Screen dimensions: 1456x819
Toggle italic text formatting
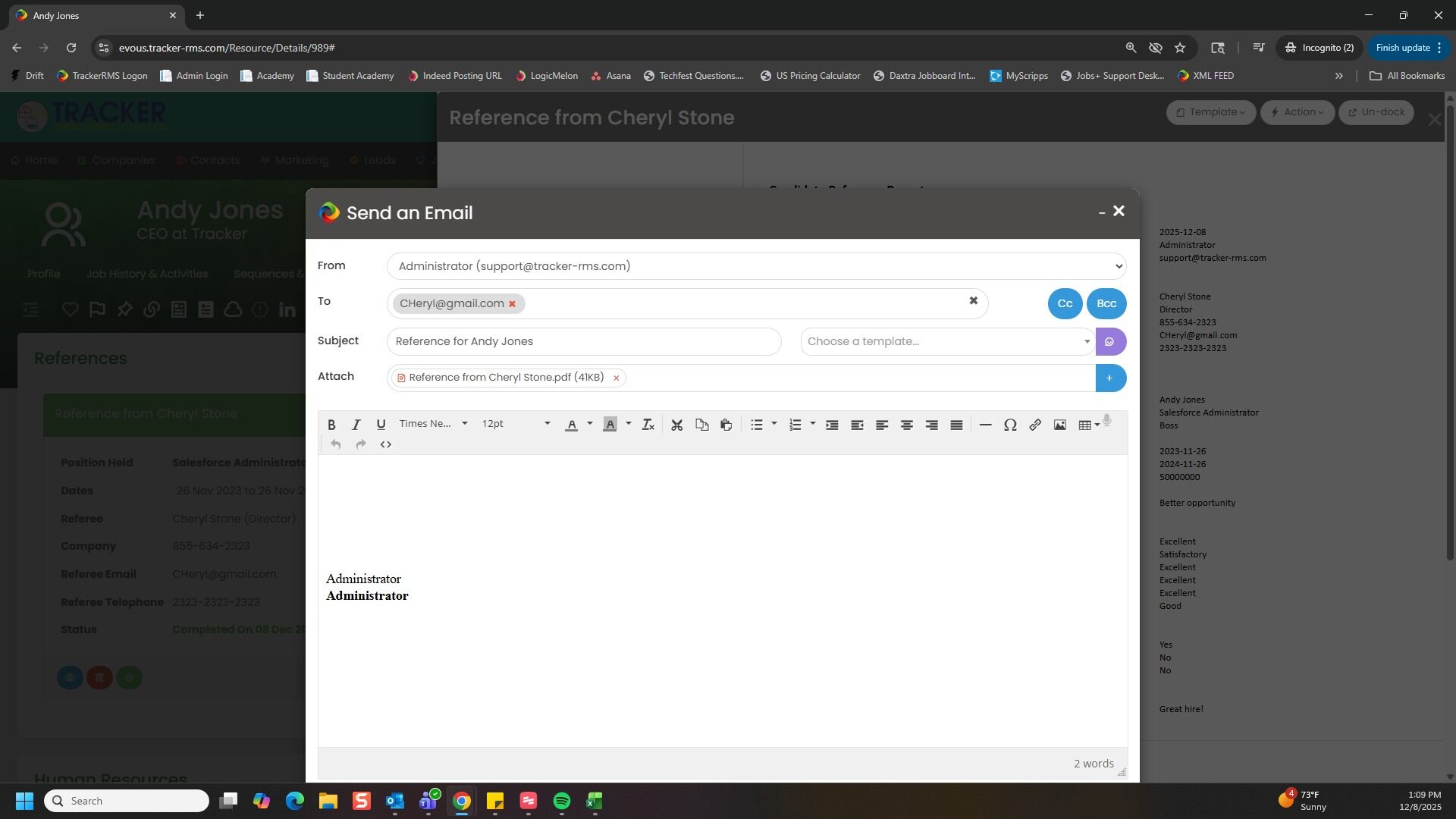tap(356, 425)
